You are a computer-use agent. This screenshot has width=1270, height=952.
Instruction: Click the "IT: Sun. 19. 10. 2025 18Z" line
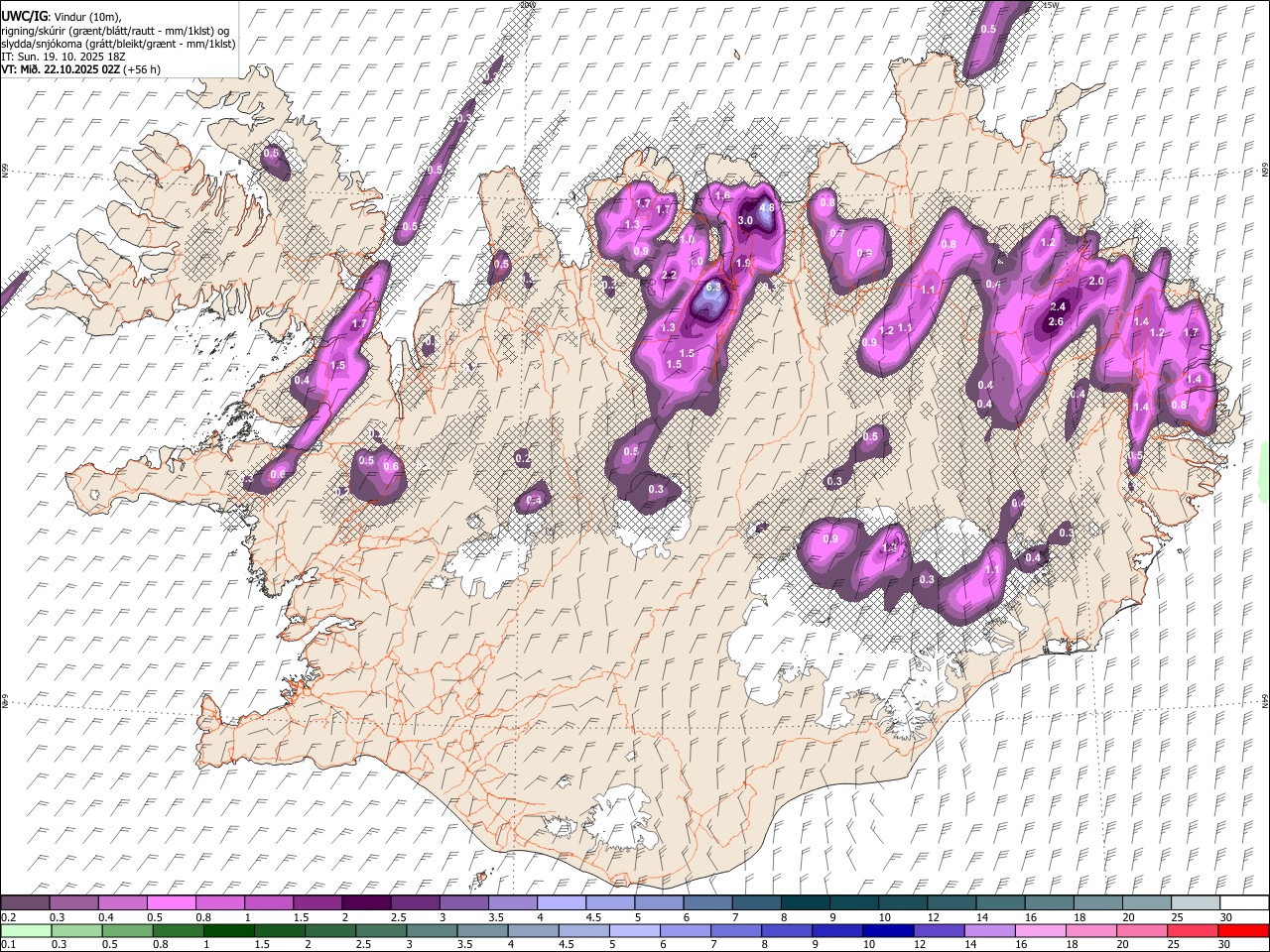point(63,57)
